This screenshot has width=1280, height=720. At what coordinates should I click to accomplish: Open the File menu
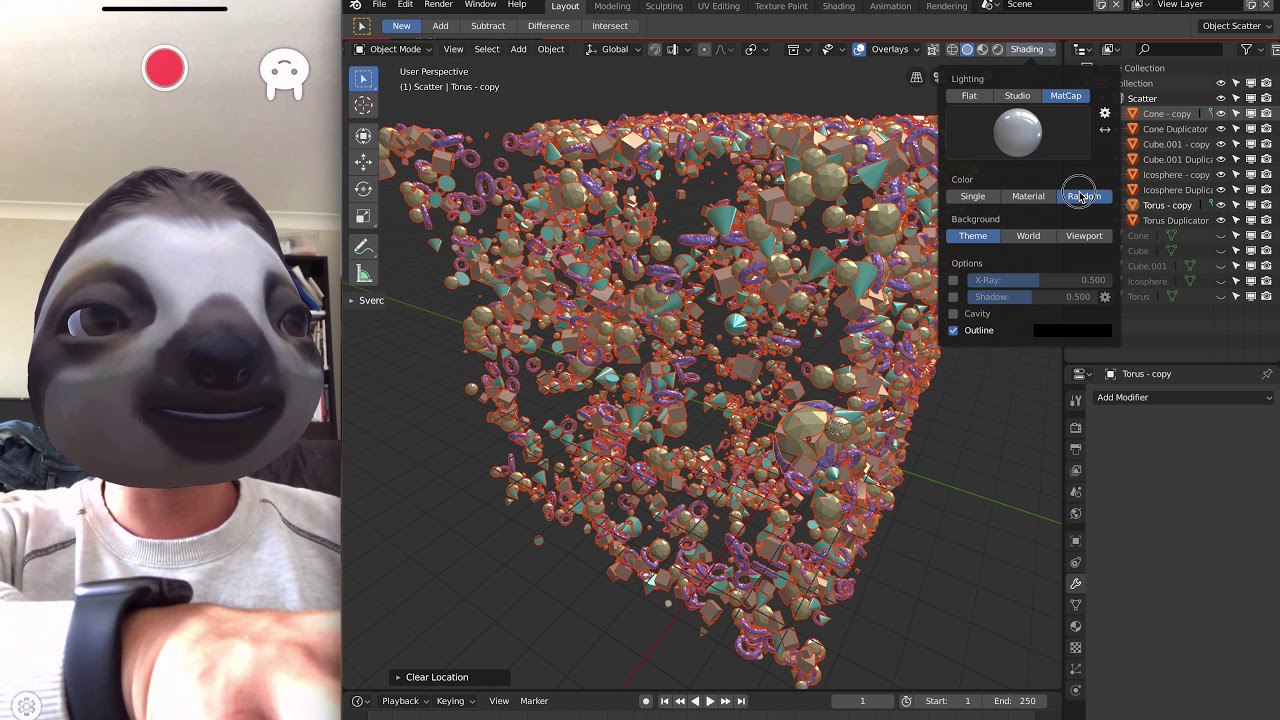(x=379, y=5)
